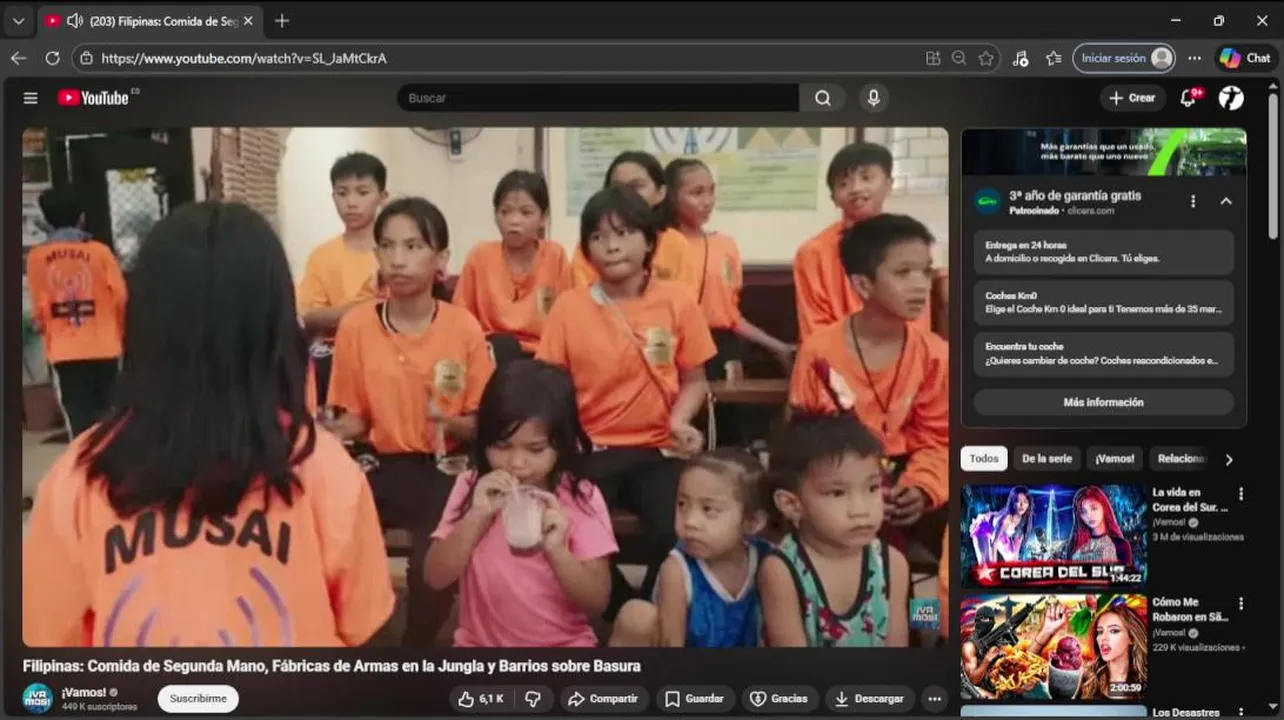This screenshot has height=720, width=1284.
Task: Open YouTube notifications bell
Action: tap(1189, 98)
